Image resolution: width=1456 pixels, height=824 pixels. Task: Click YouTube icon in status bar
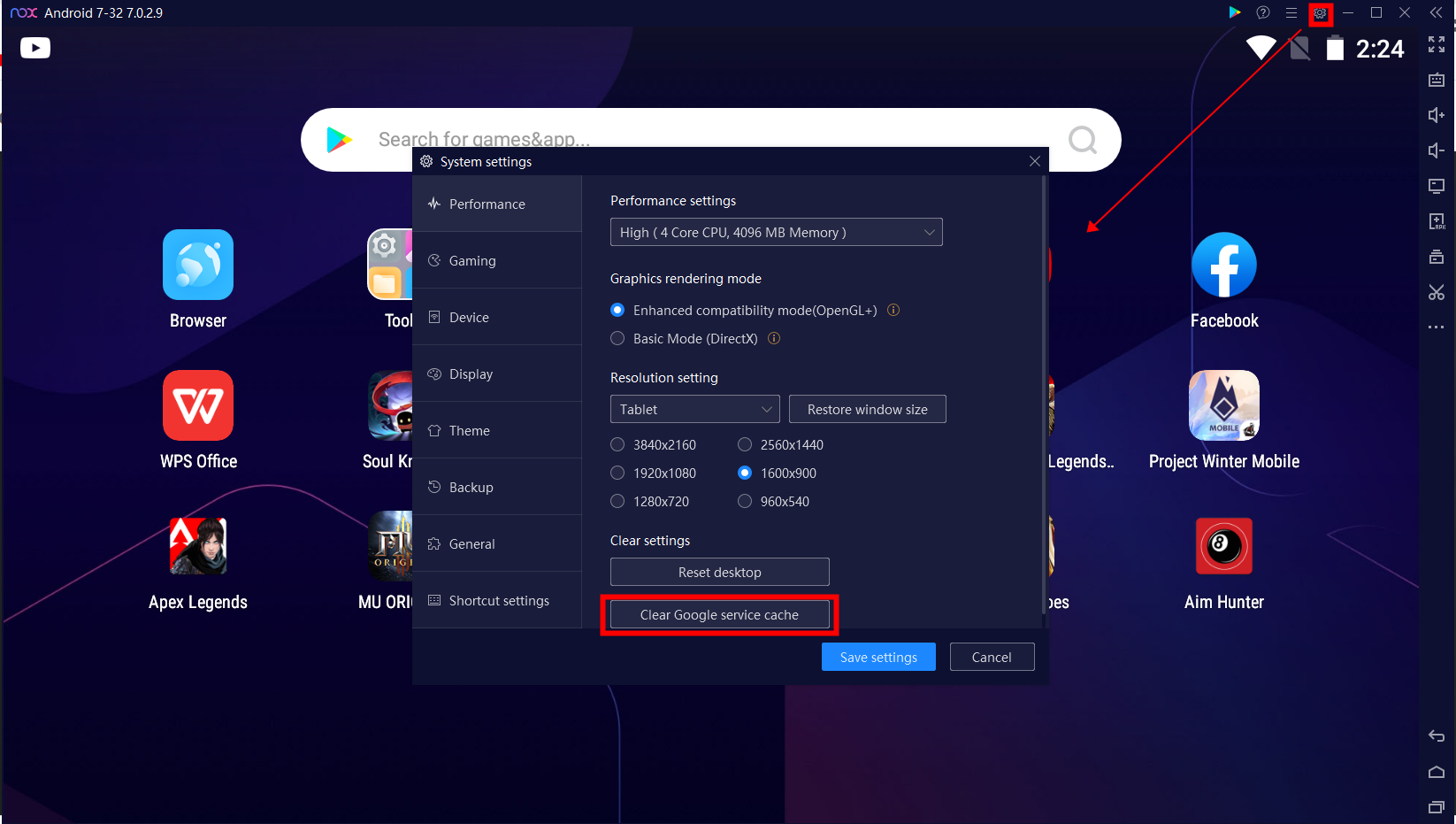point(35,48)
